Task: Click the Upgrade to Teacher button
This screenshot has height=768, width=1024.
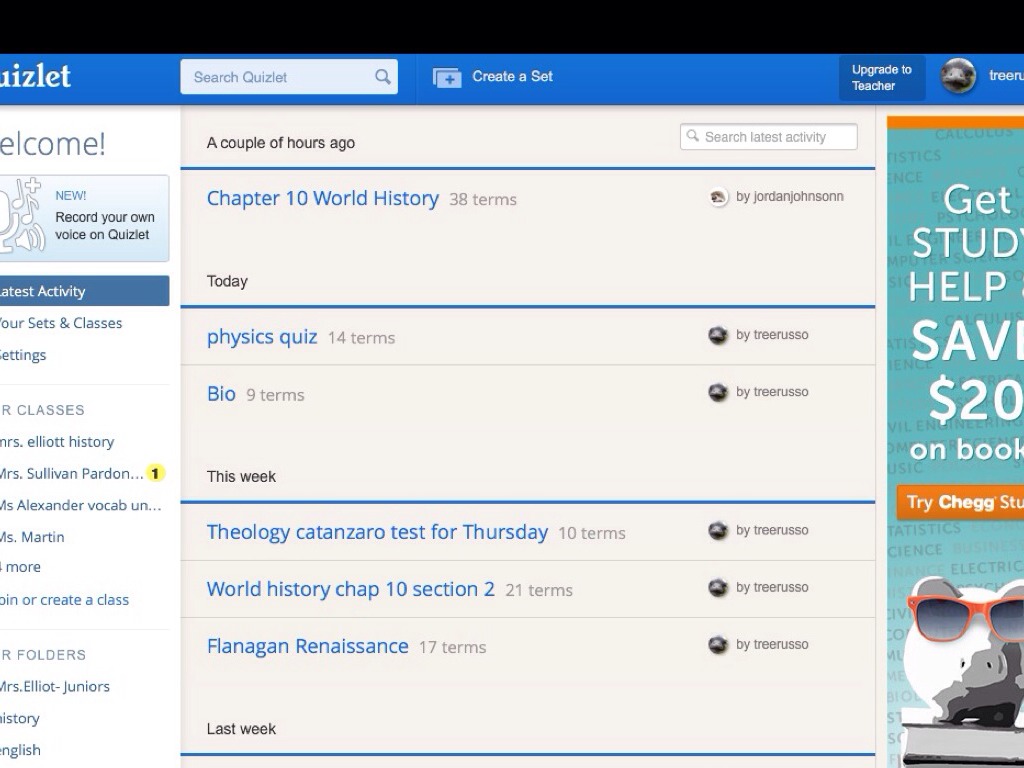Action: [881, 78]
